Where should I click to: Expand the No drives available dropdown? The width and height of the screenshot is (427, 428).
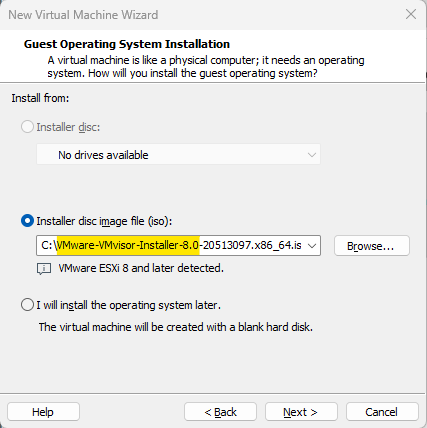click(x=178, y=154)
